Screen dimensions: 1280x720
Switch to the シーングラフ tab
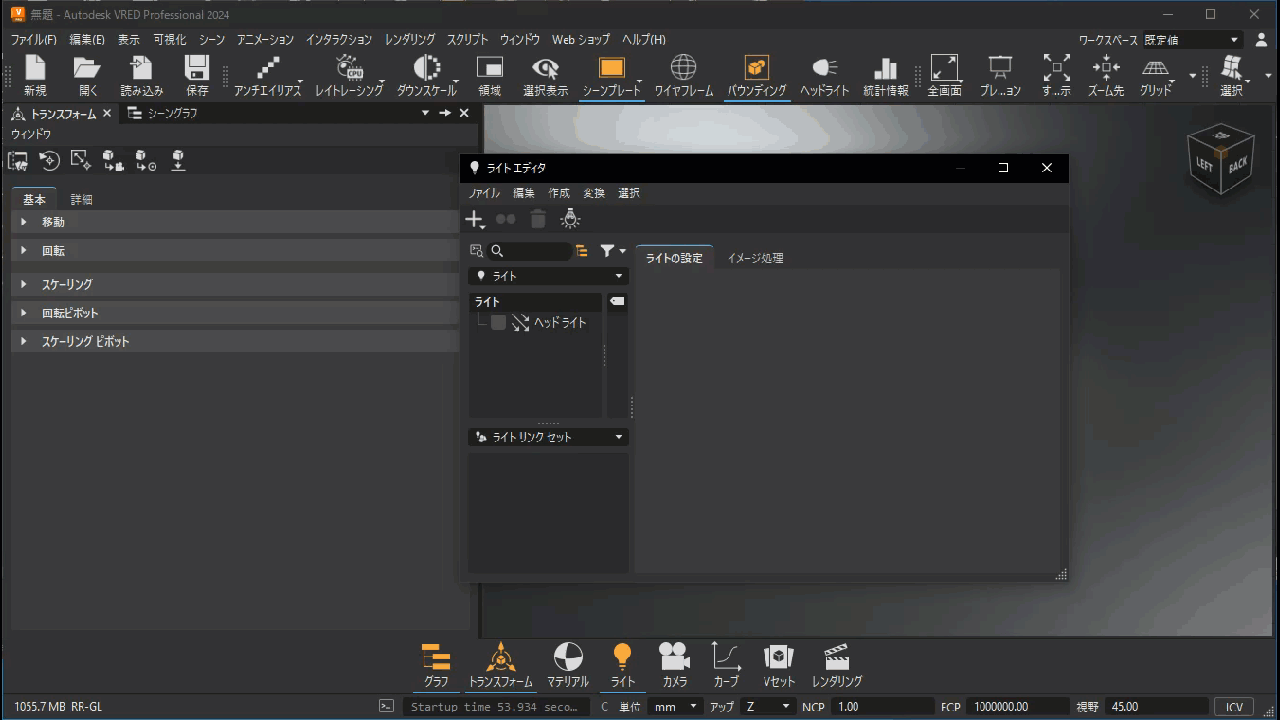tap(163, 113)
